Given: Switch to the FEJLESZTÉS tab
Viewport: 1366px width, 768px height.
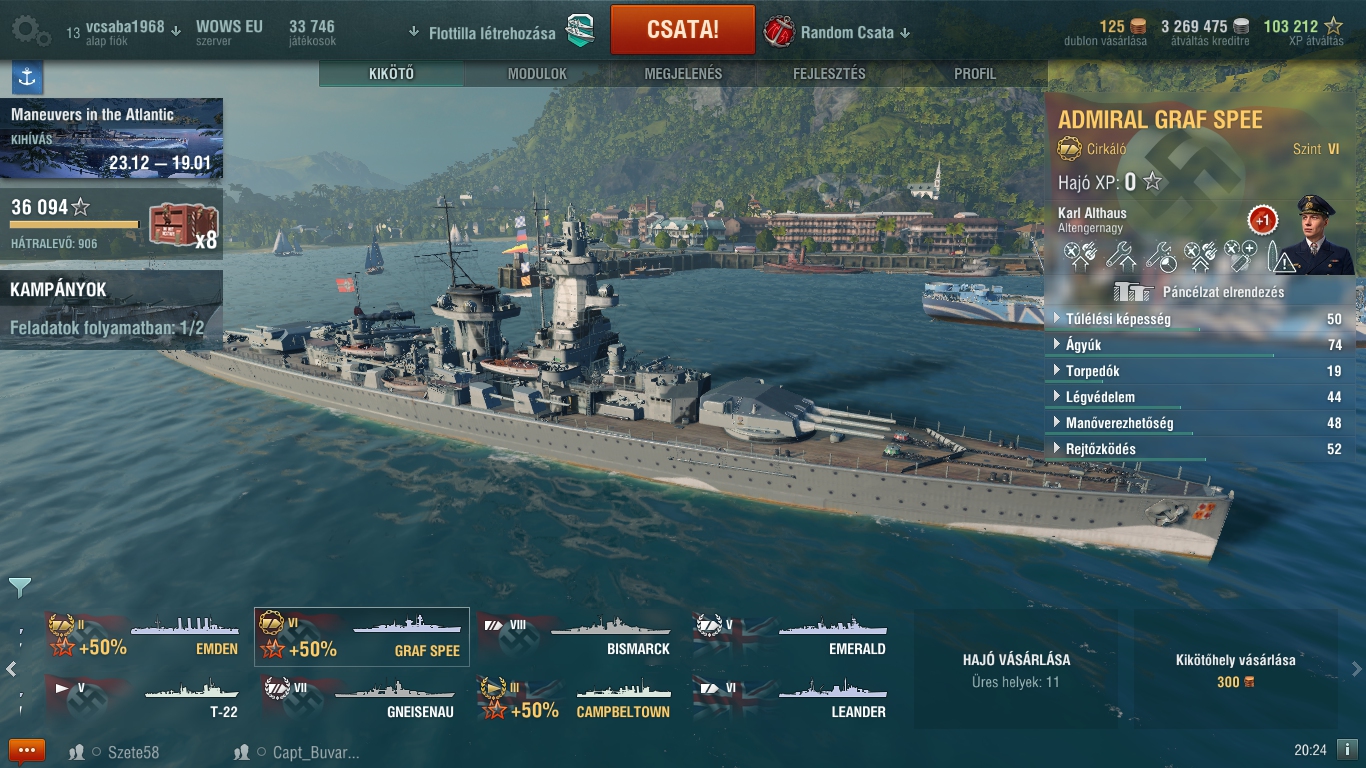Looking at the screenshot, I should click(829, 74).
